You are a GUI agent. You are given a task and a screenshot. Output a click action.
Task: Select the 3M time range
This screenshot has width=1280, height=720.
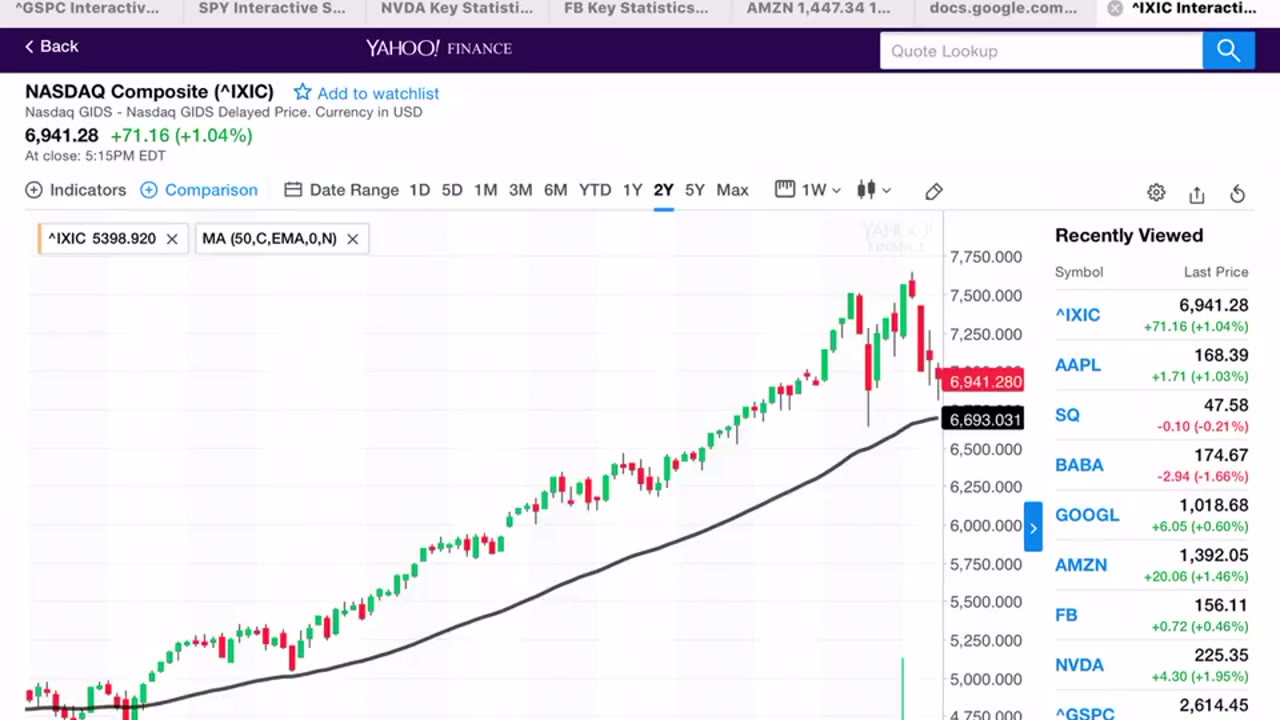[x=520, y=190]
